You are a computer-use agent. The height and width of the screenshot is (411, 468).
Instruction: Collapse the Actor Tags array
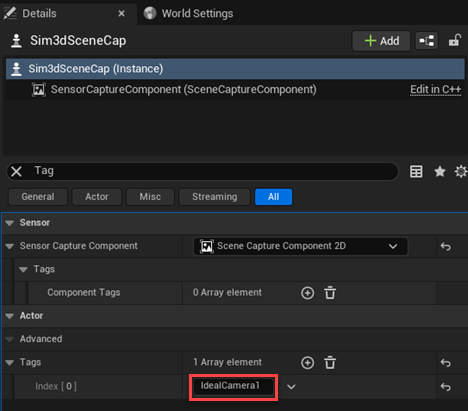[x=10, y=362]
